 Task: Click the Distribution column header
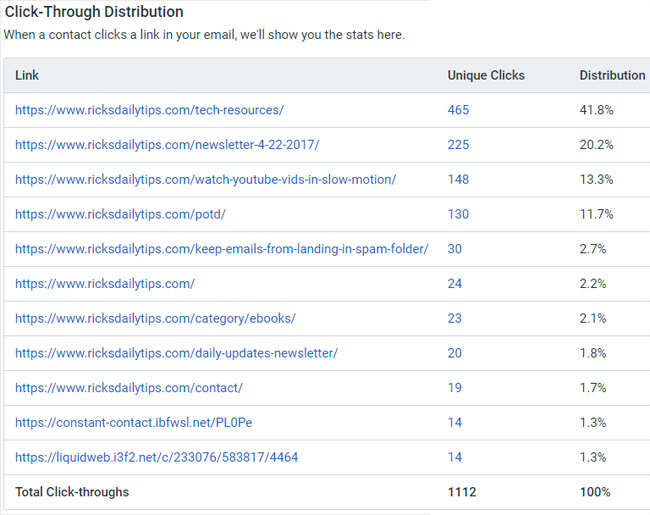click(x=612, y=75)
